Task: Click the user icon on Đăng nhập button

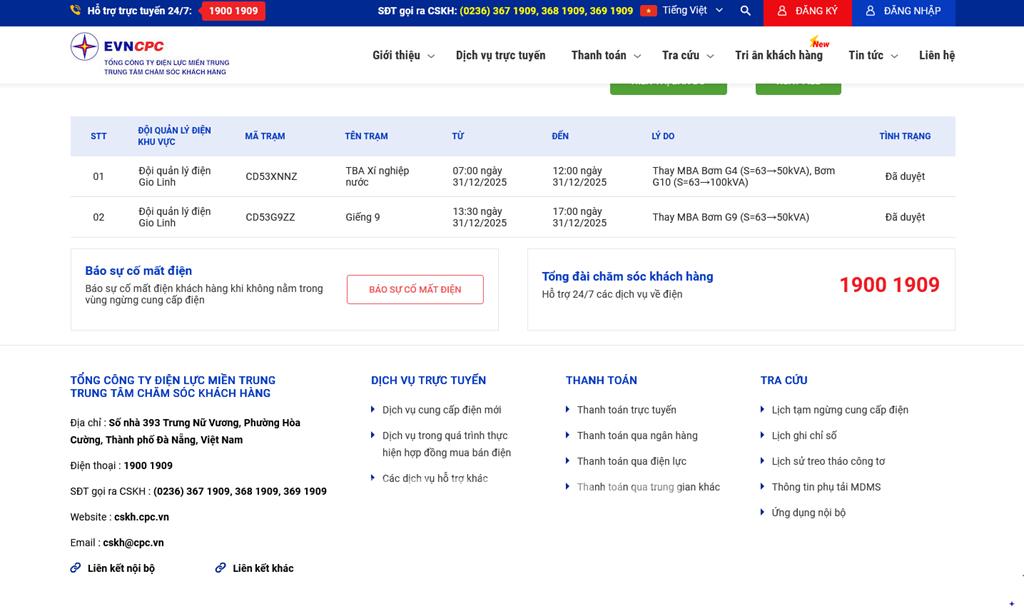Action: click(870, 11)
